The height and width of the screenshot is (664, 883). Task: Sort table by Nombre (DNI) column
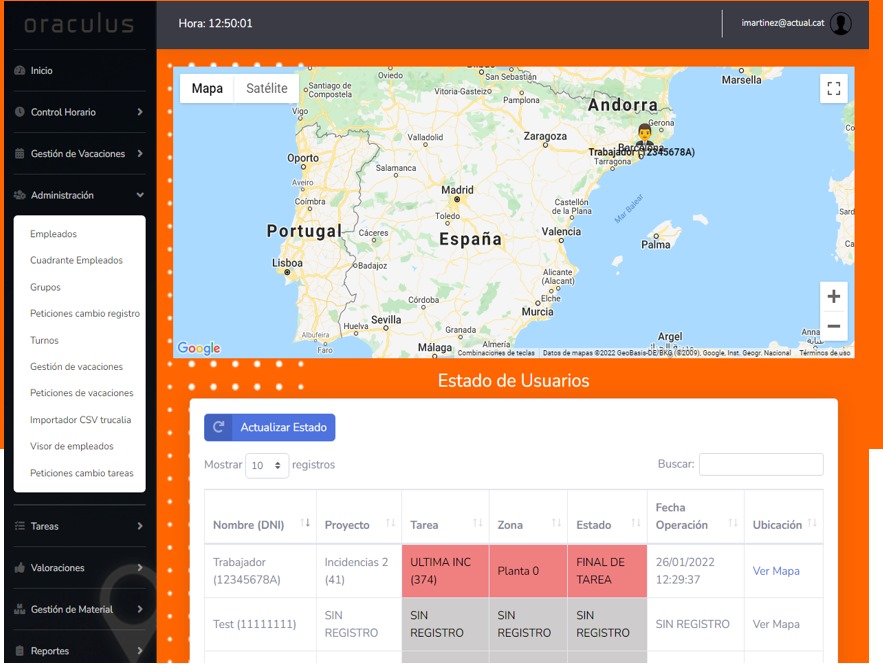point(305,524)
